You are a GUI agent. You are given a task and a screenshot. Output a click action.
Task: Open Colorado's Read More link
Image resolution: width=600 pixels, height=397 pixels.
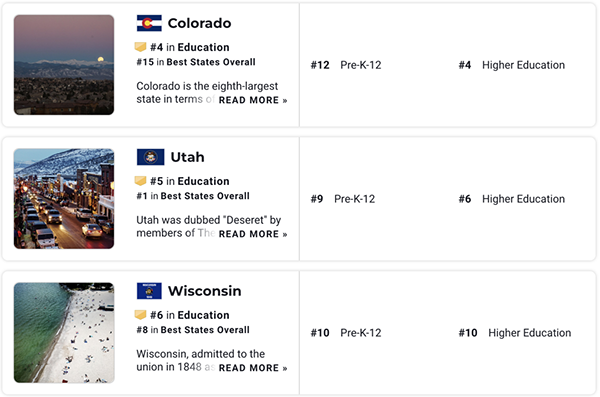tap(253, 100)
